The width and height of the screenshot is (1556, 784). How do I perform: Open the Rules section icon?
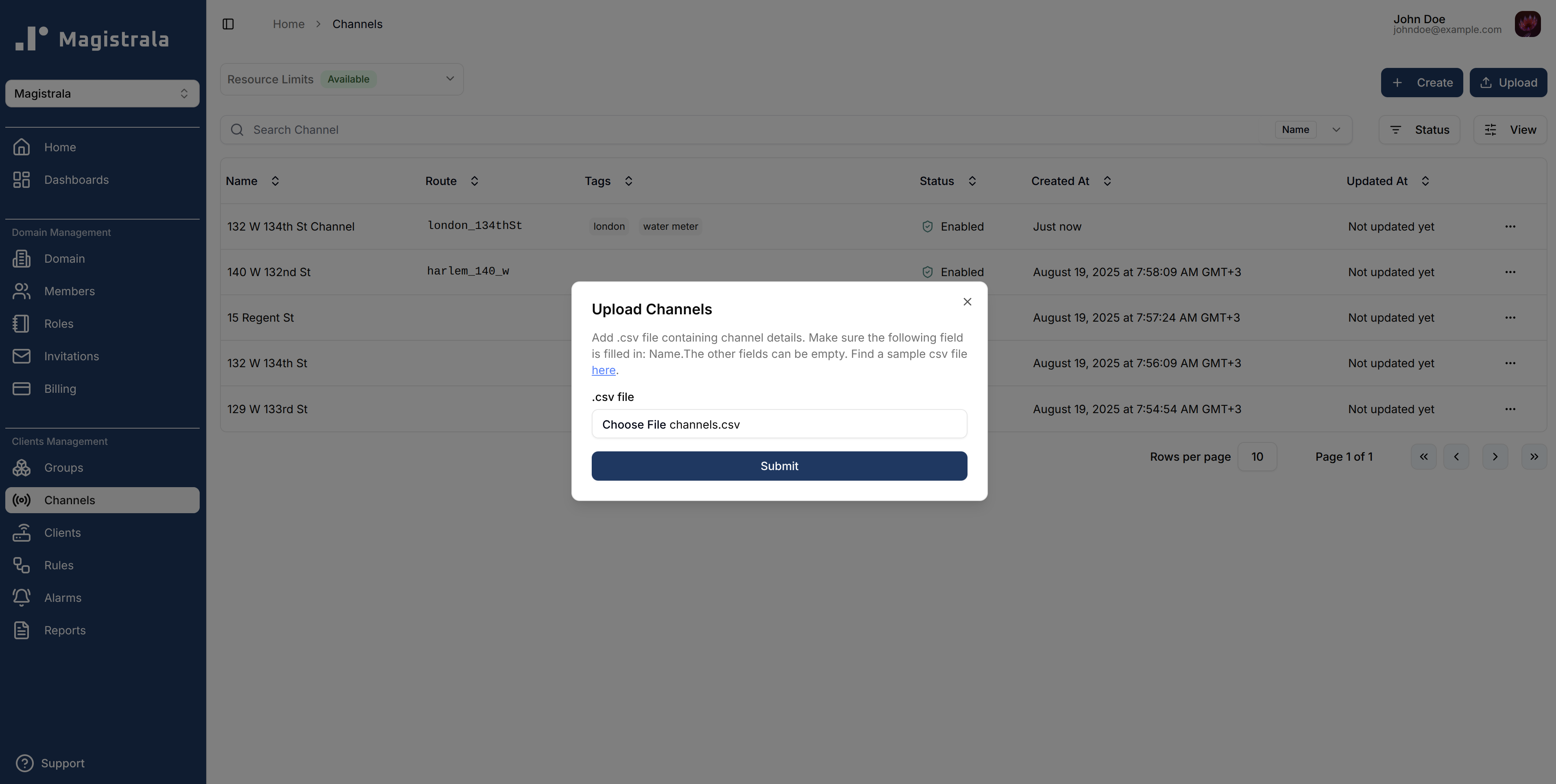[x=22, y=565]
